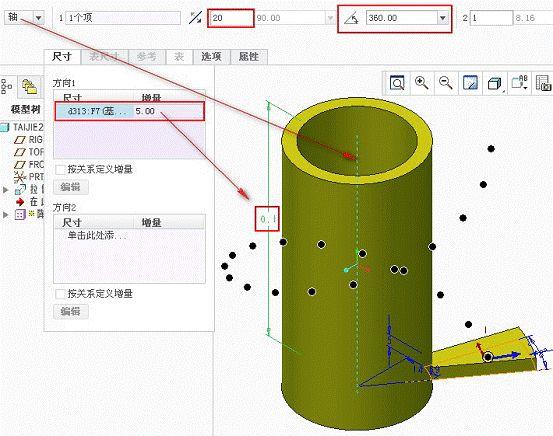Open the Display Style cube icon
Image resolution: width=553 pixels, height=436 pixels.
coord(494,84)
